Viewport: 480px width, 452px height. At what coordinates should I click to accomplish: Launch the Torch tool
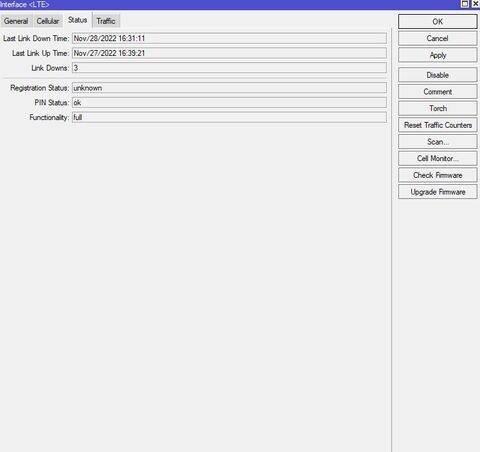point(437,108)
